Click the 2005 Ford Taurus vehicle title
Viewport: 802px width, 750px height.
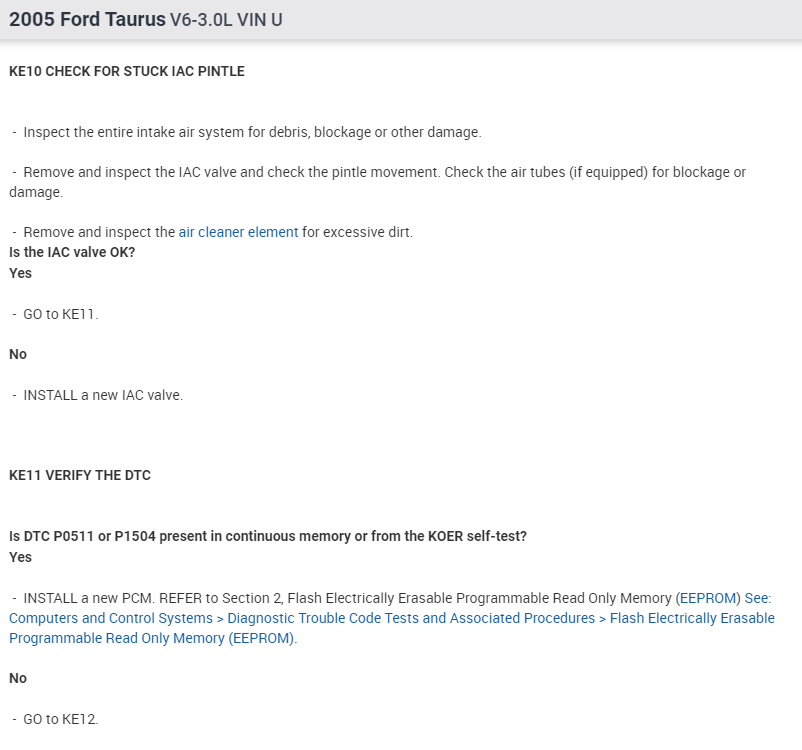point(87,19)
